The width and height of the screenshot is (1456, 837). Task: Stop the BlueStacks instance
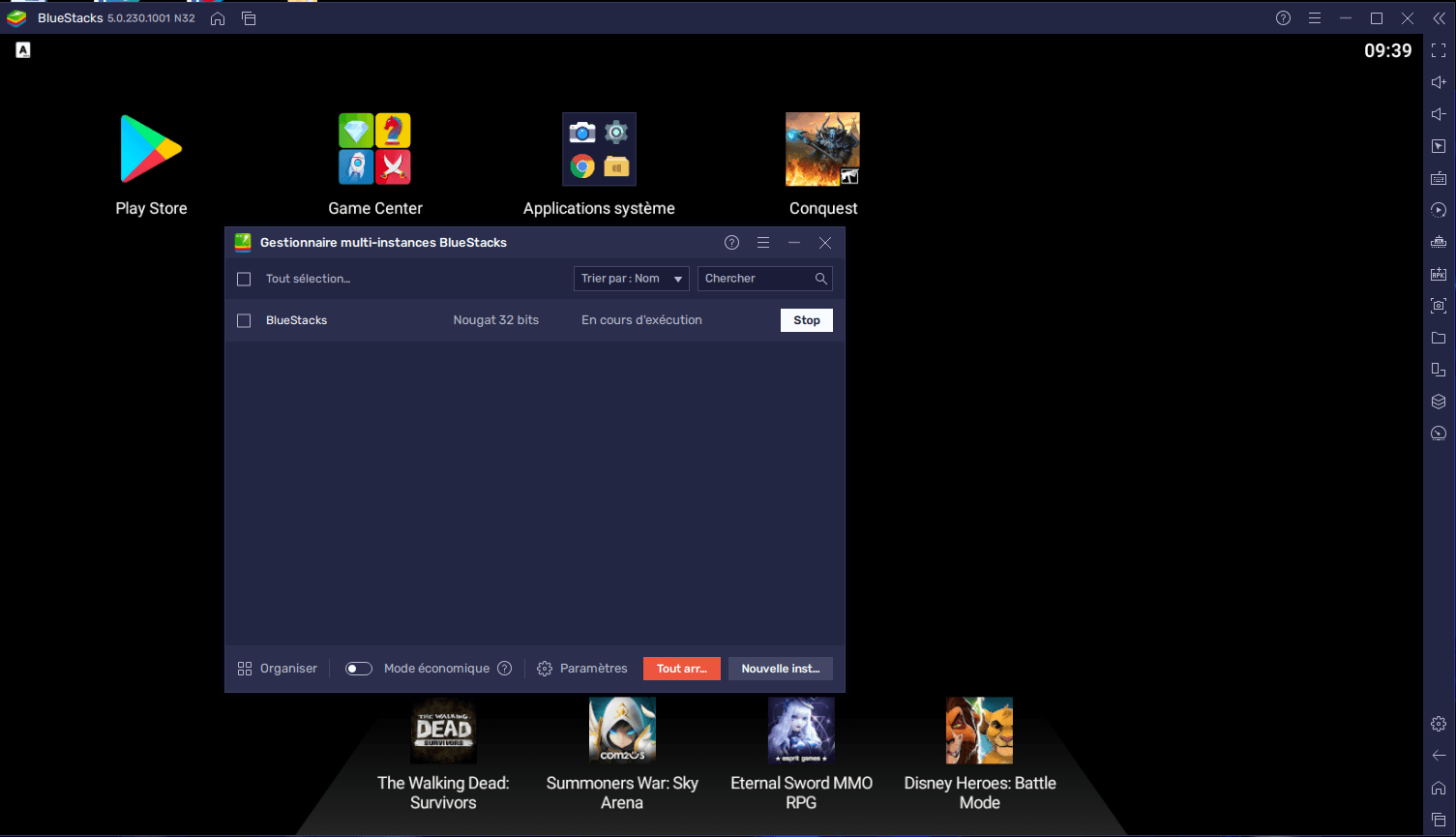tap(807, 320)
